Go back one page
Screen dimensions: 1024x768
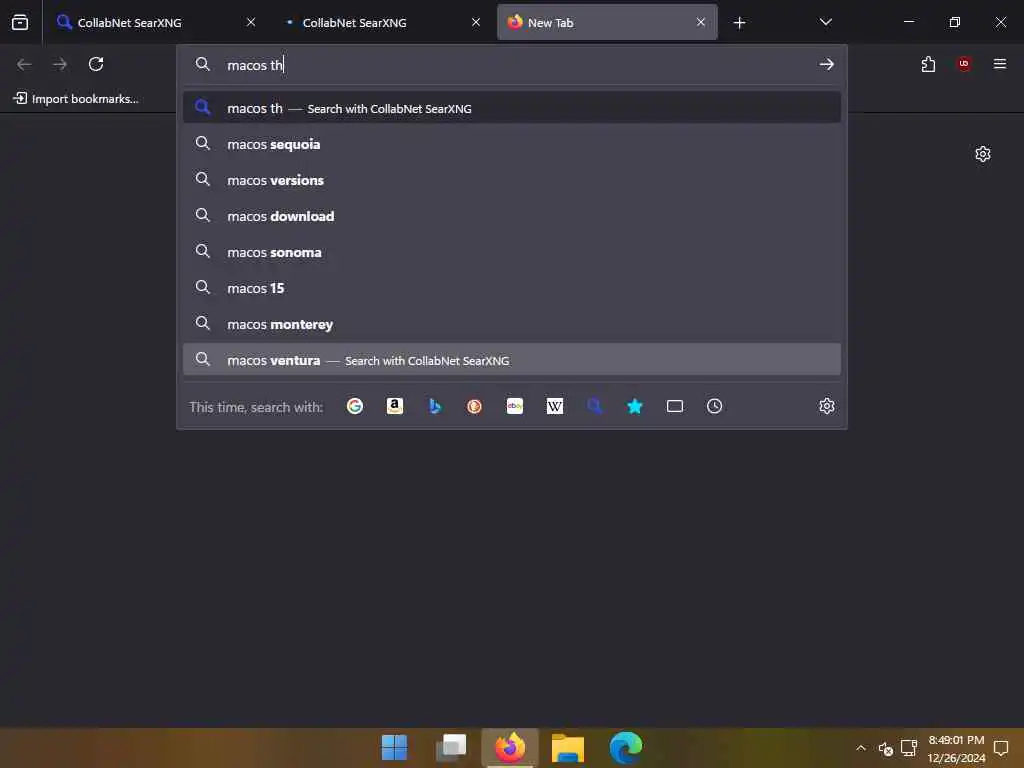[x=24, y=64]
